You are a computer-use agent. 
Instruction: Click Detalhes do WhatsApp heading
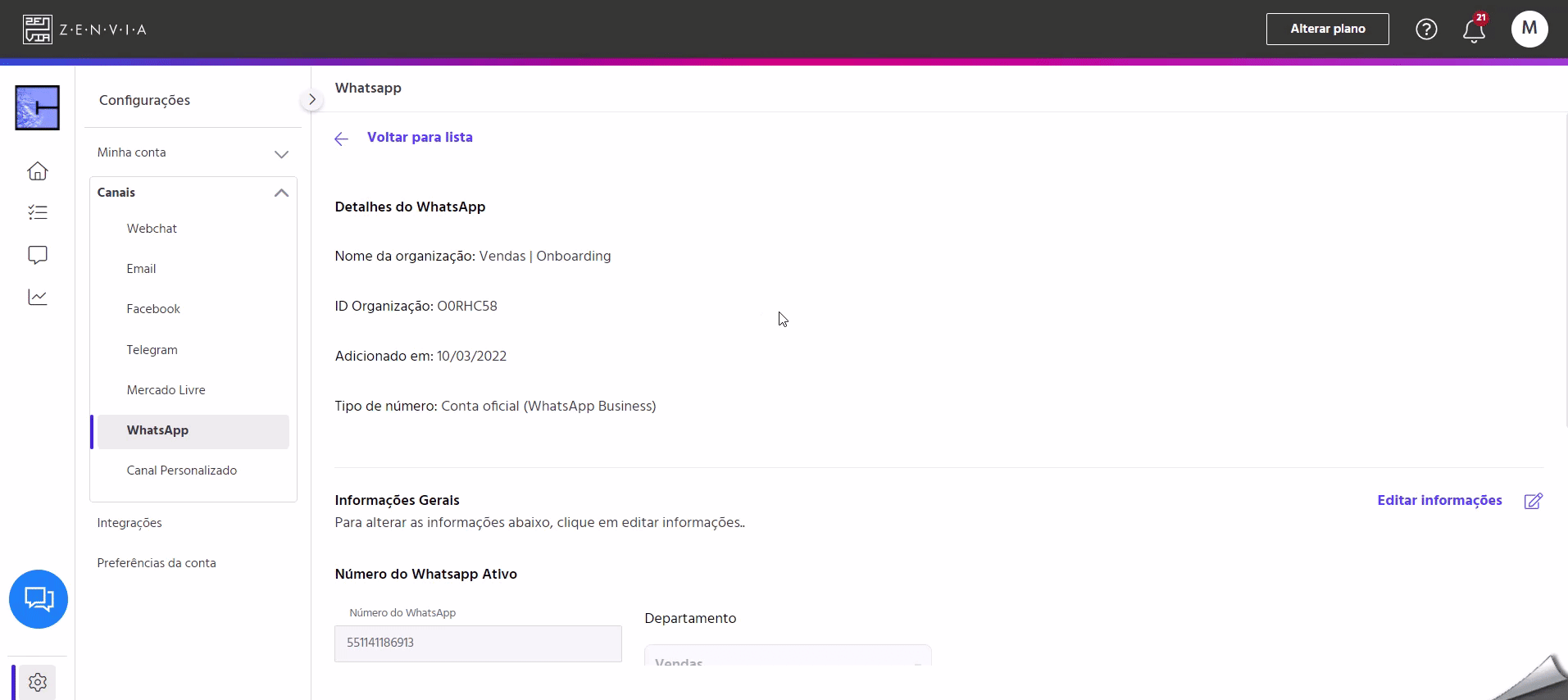pos(410,207)
